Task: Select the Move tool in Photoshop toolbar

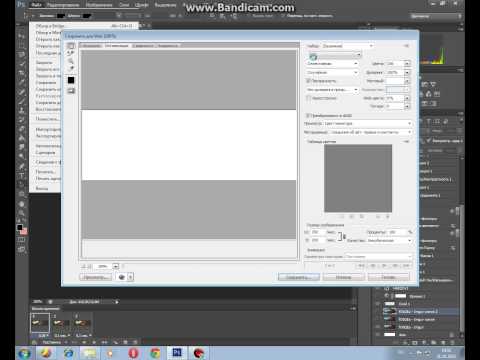Action: [22, 35]
